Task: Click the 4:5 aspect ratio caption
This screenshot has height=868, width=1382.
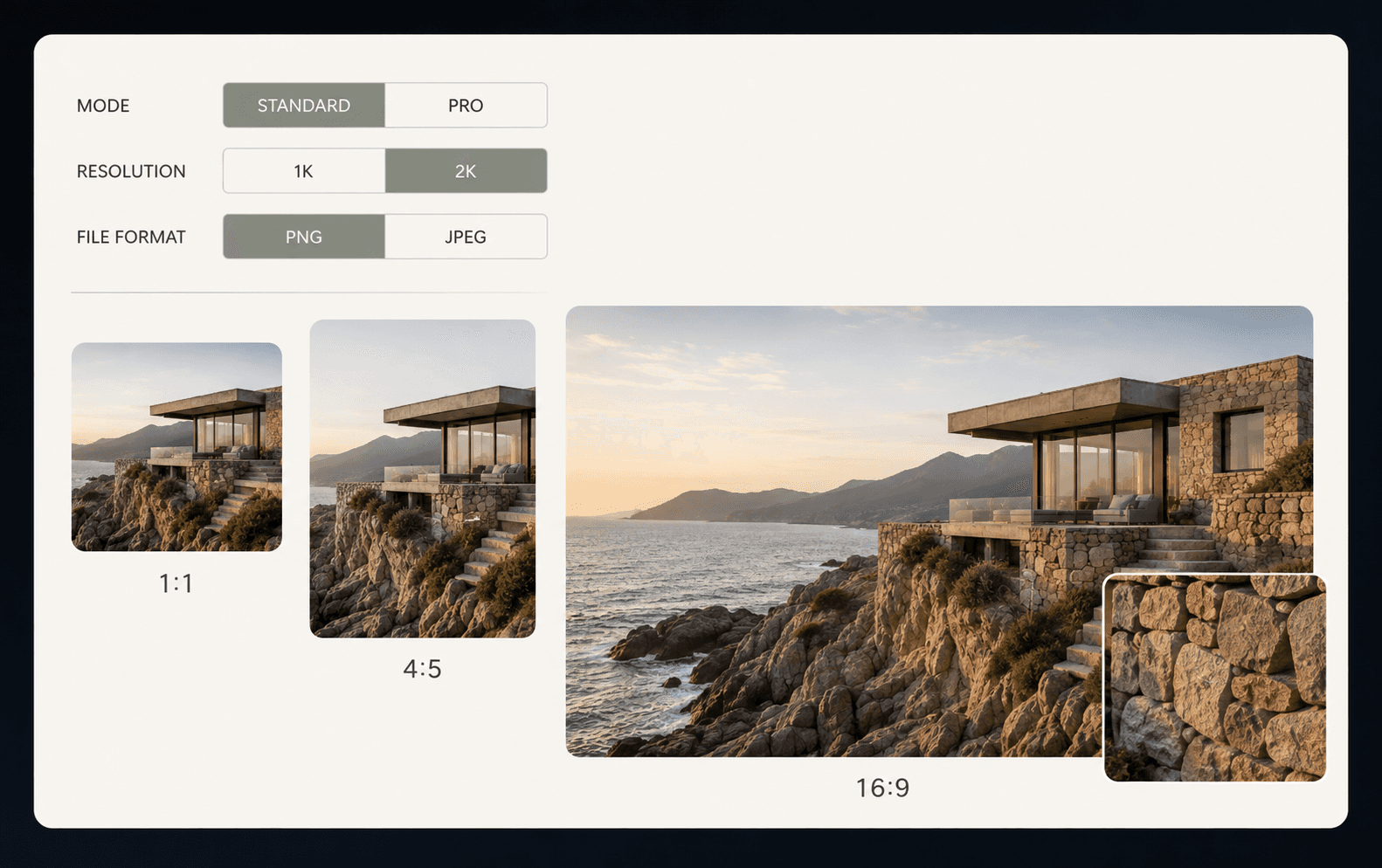Action: tap(423, 669)
